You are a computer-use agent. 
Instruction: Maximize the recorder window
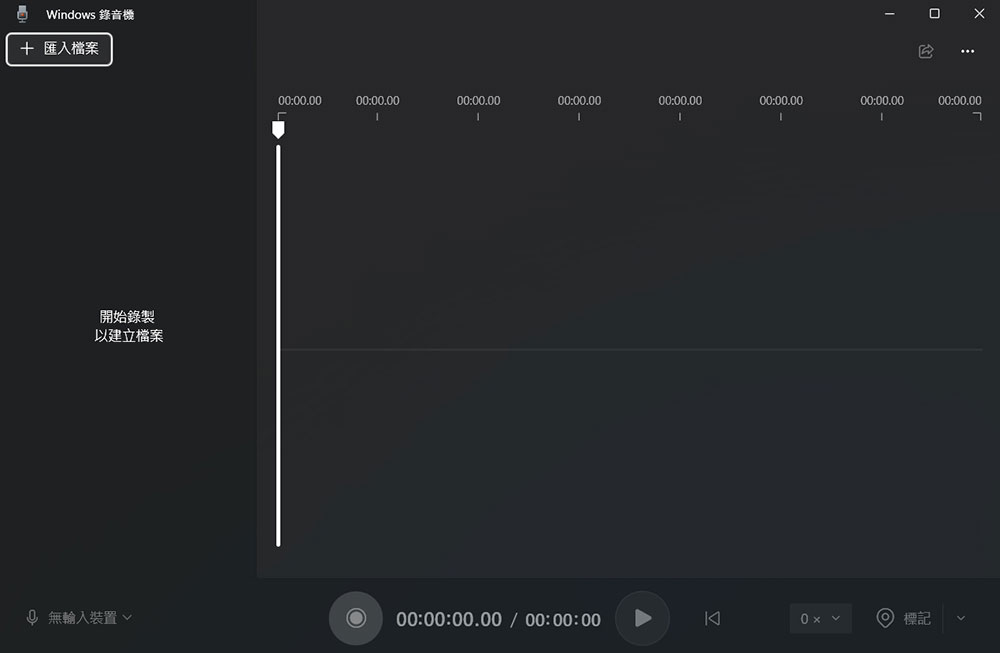coord(934,14)
